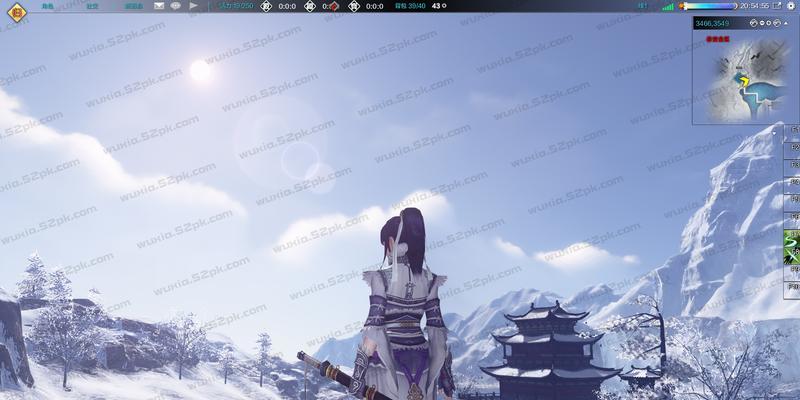The height and width of the screenshot is (400, 800).
Task: Select the F6 hotkey slot
Action: tap(792, 220)
